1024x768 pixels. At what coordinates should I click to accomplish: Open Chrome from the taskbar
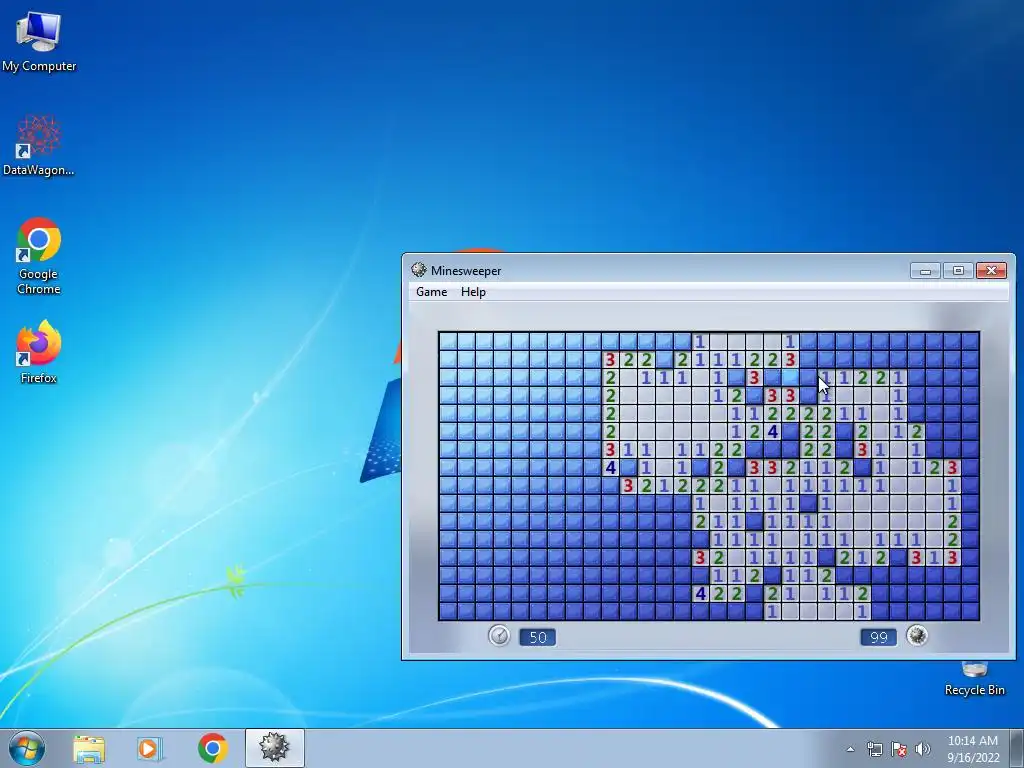[212, 748]
